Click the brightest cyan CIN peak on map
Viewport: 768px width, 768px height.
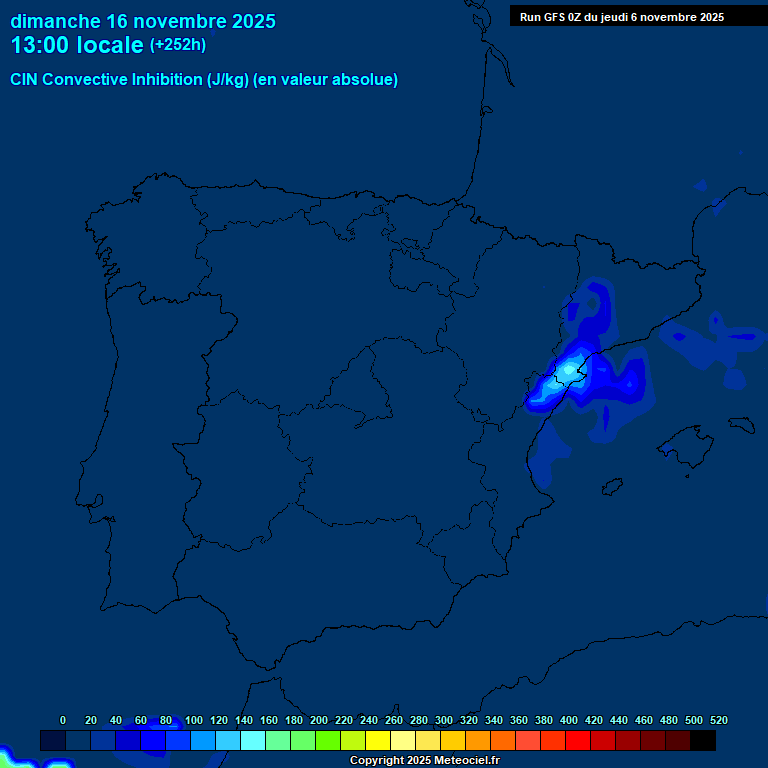coord(569,370)
